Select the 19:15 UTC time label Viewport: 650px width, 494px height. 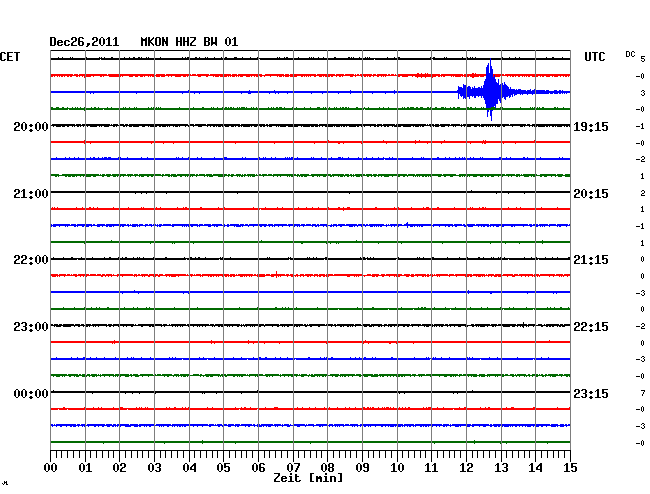point(591,127)
